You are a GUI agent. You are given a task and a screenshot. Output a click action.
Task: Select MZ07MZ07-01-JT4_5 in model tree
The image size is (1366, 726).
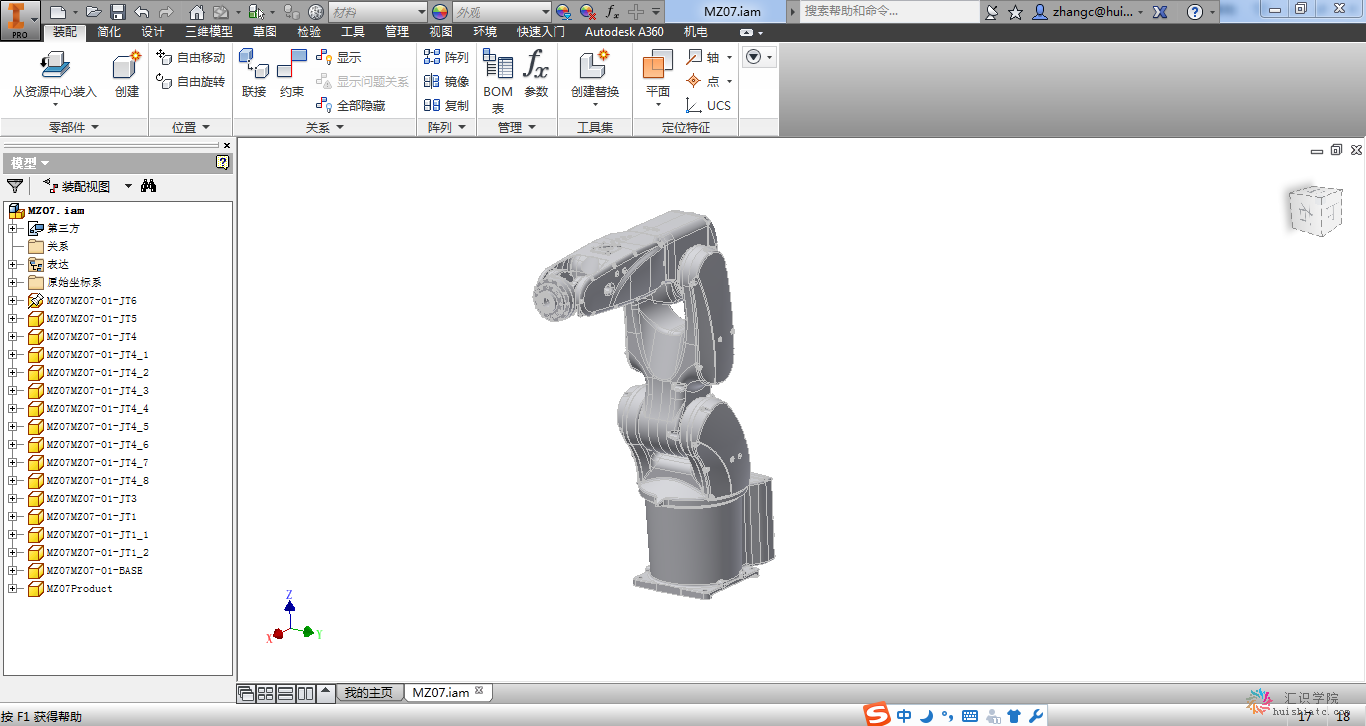tap(97, 426)
